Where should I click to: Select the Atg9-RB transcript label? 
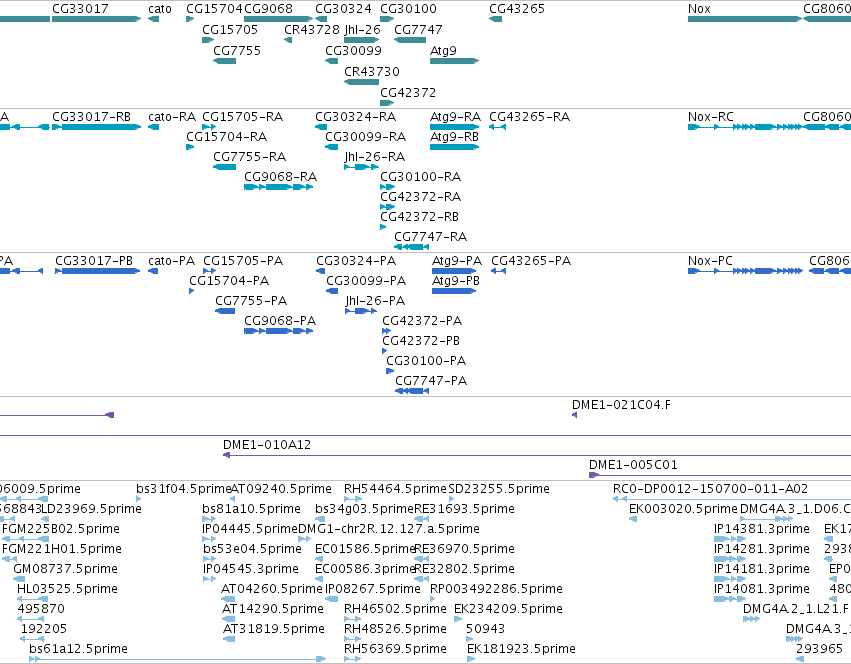coord(454,137)
